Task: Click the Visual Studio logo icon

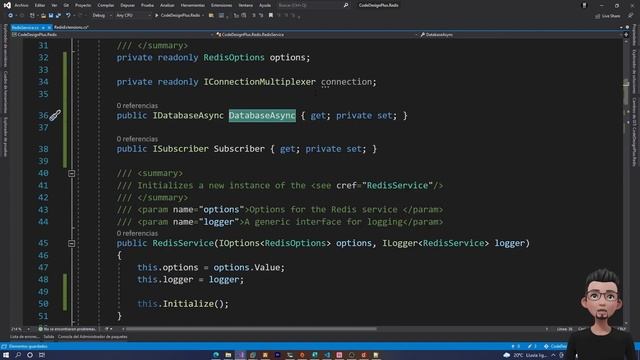Action: click(7, 5)
